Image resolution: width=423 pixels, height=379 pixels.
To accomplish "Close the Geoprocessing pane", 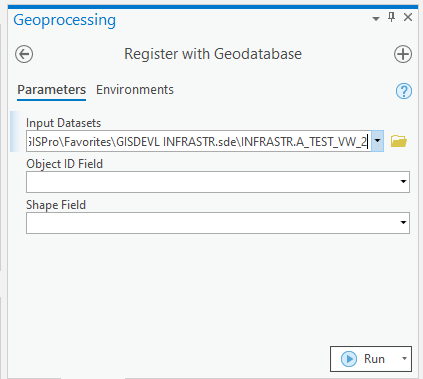I will click(x=408, y=17).
